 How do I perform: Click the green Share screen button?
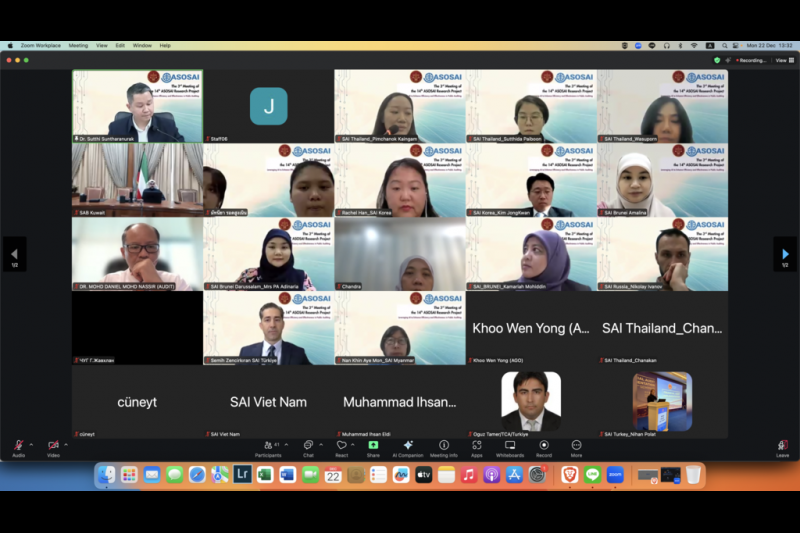pos(373,447)
